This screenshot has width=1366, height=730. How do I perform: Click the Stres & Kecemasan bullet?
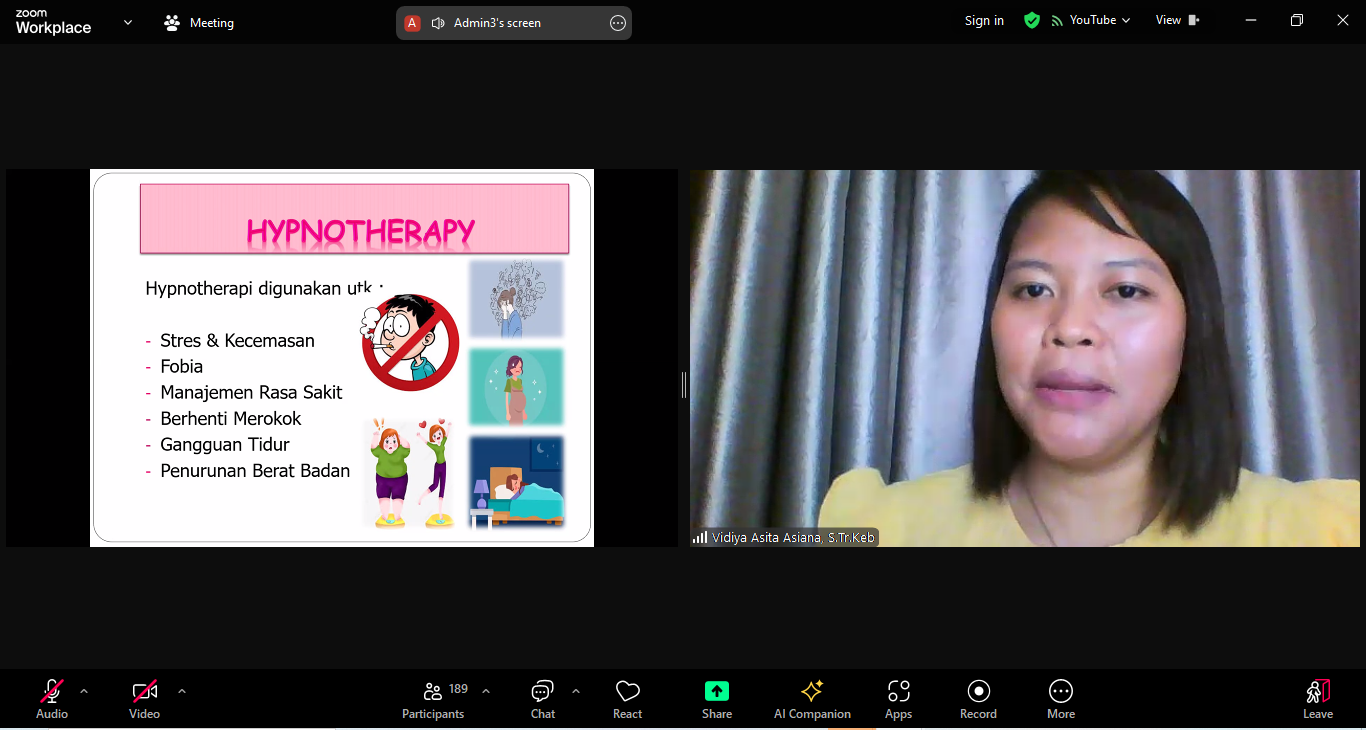pyautogui.click(x=237, y=341)
